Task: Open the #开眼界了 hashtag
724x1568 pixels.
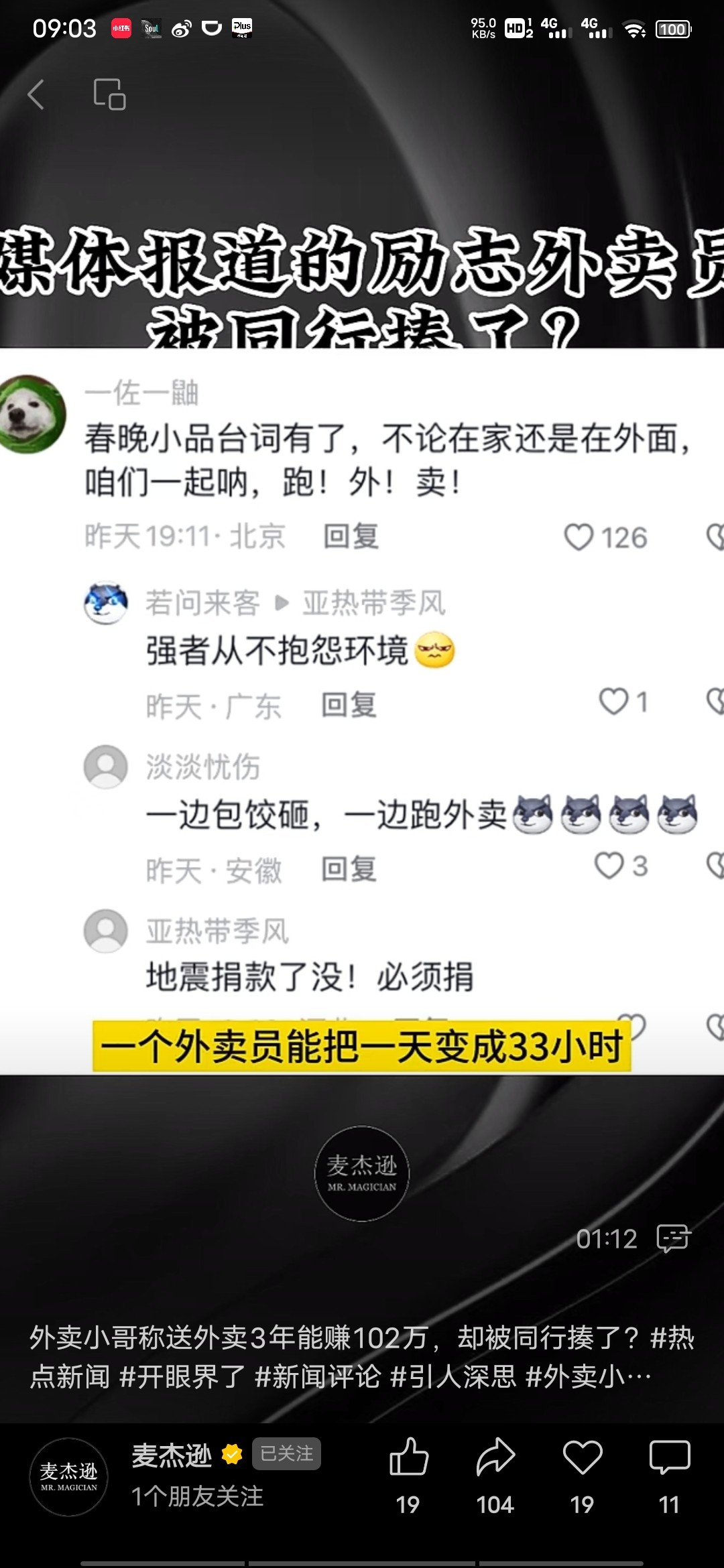Action: point(182,1376)
